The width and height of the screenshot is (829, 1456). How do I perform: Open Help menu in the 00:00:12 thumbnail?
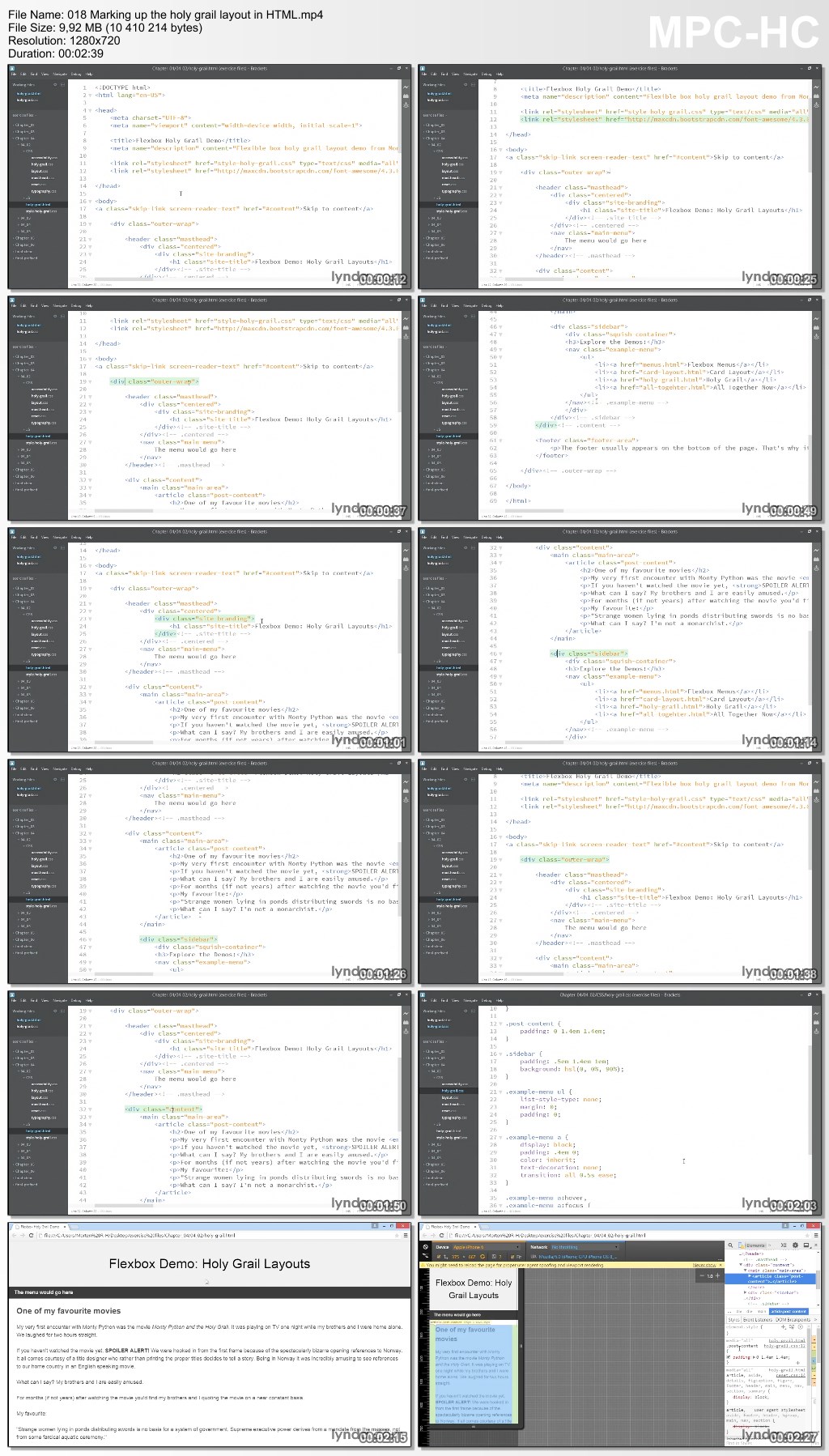89,74
